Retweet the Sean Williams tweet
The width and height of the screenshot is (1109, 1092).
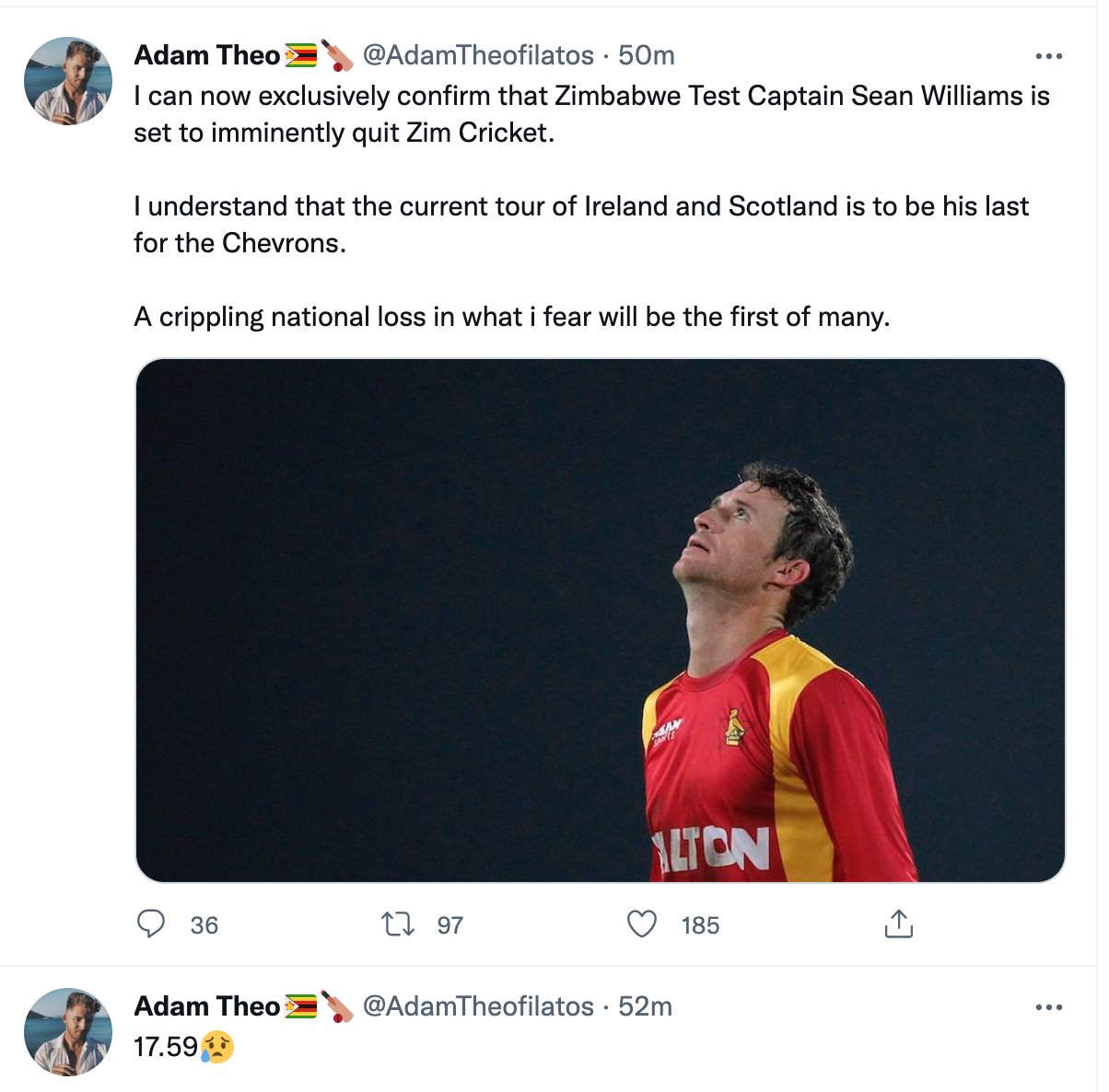pyautogui.click(x=398, y=924)
